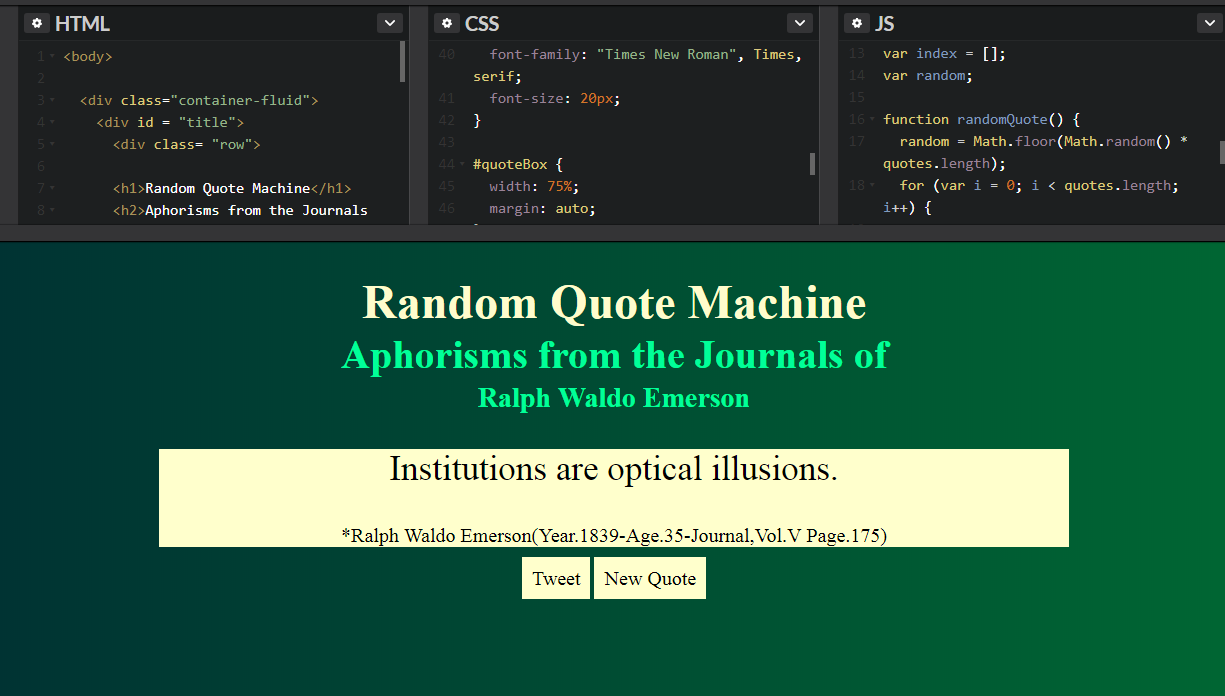Click the New Quote button

[650, 578]
